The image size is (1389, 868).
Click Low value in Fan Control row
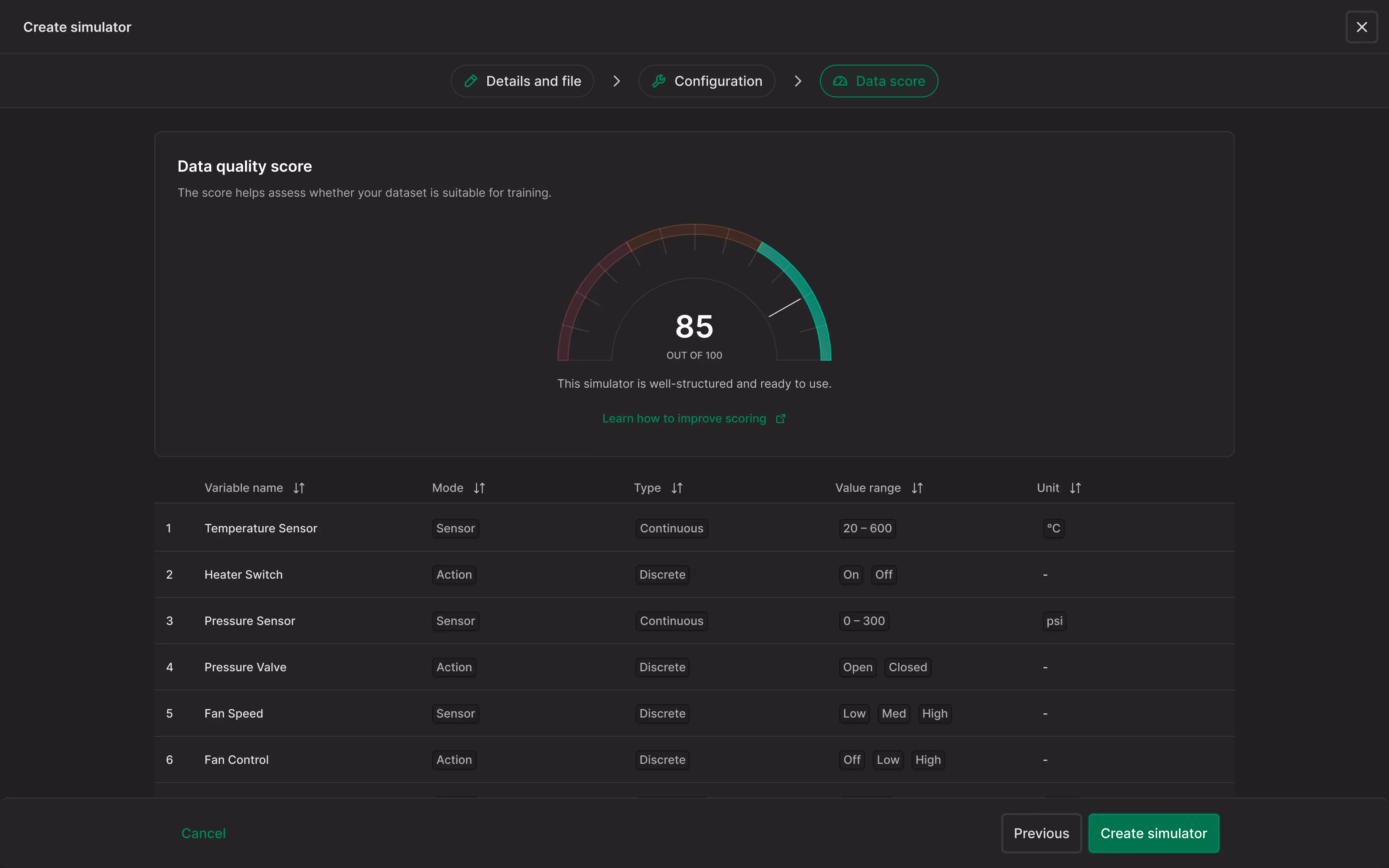[888, 760]
